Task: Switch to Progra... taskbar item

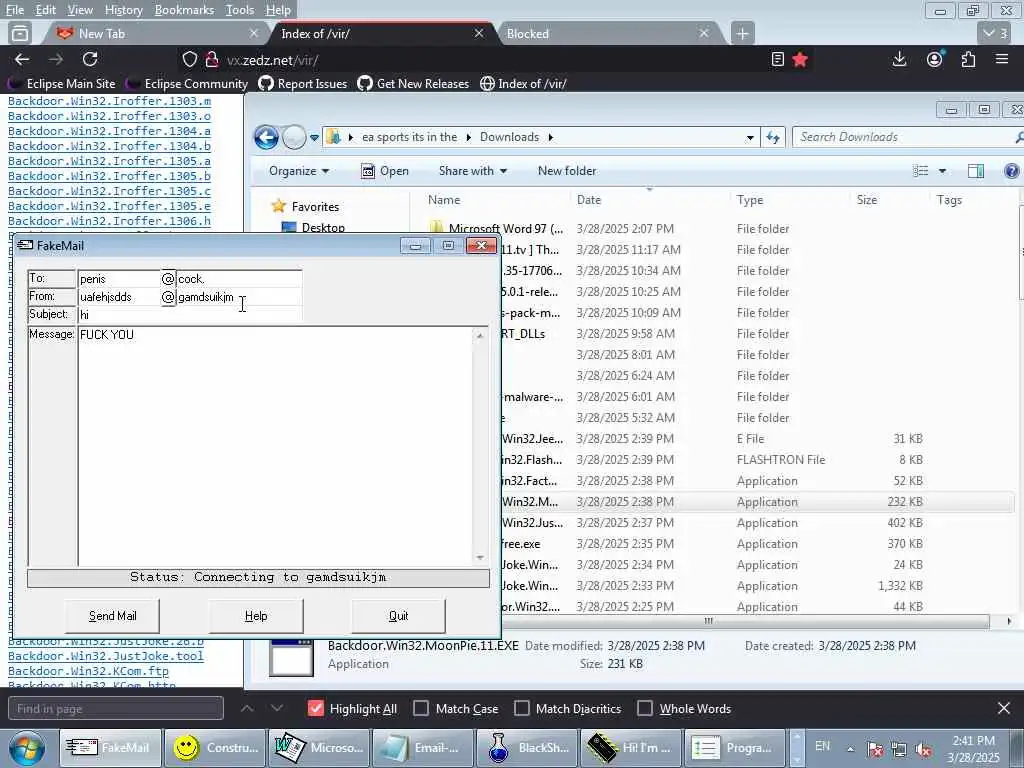Action: click(x=735, y=748)
